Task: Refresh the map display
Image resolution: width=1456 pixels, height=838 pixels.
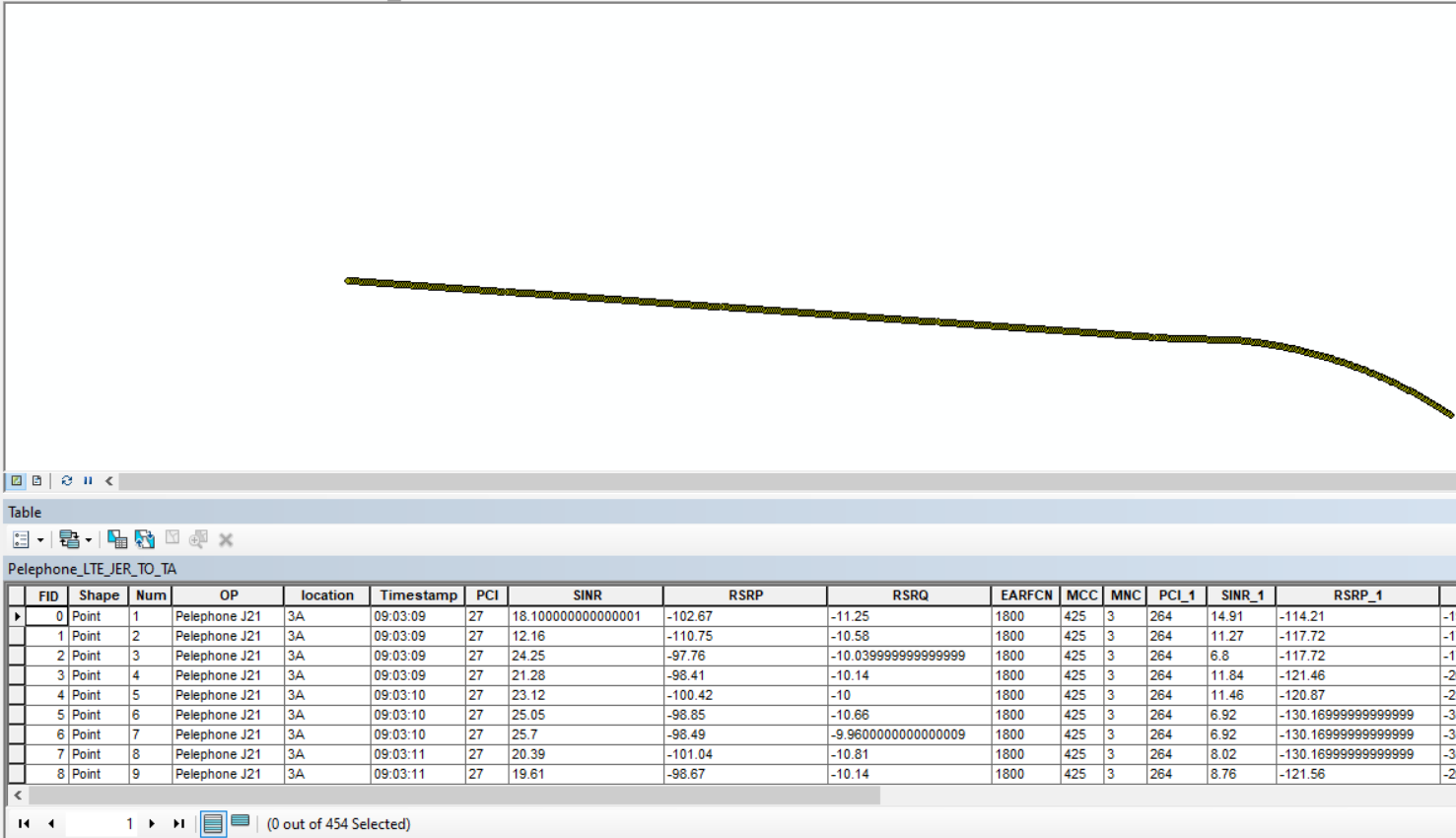Action: pyautogui.click(x=66, y=480)
